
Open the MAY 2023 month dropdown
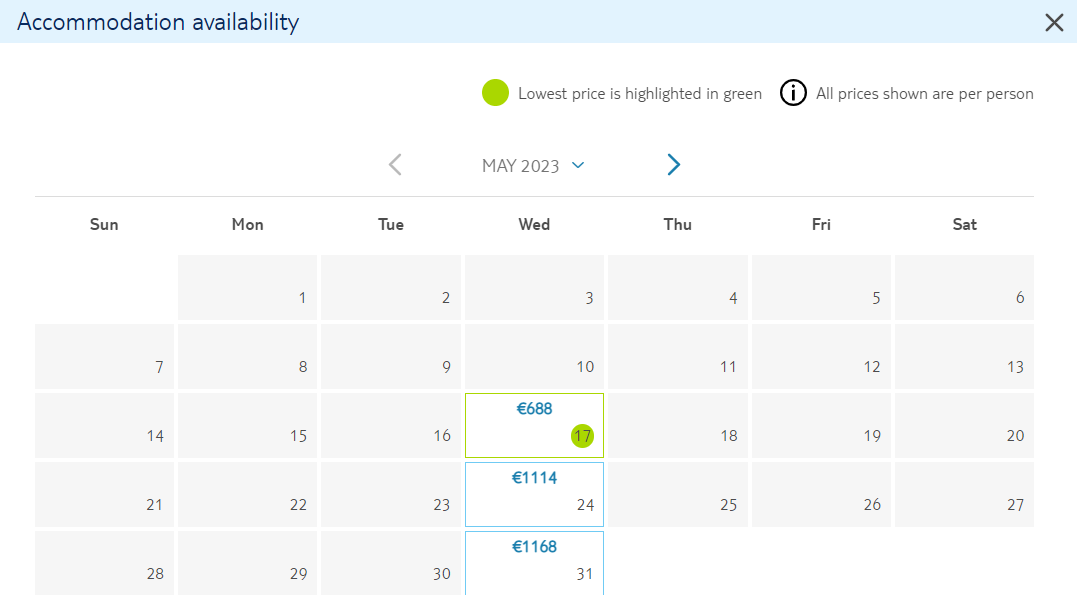(x=533, y=165)
